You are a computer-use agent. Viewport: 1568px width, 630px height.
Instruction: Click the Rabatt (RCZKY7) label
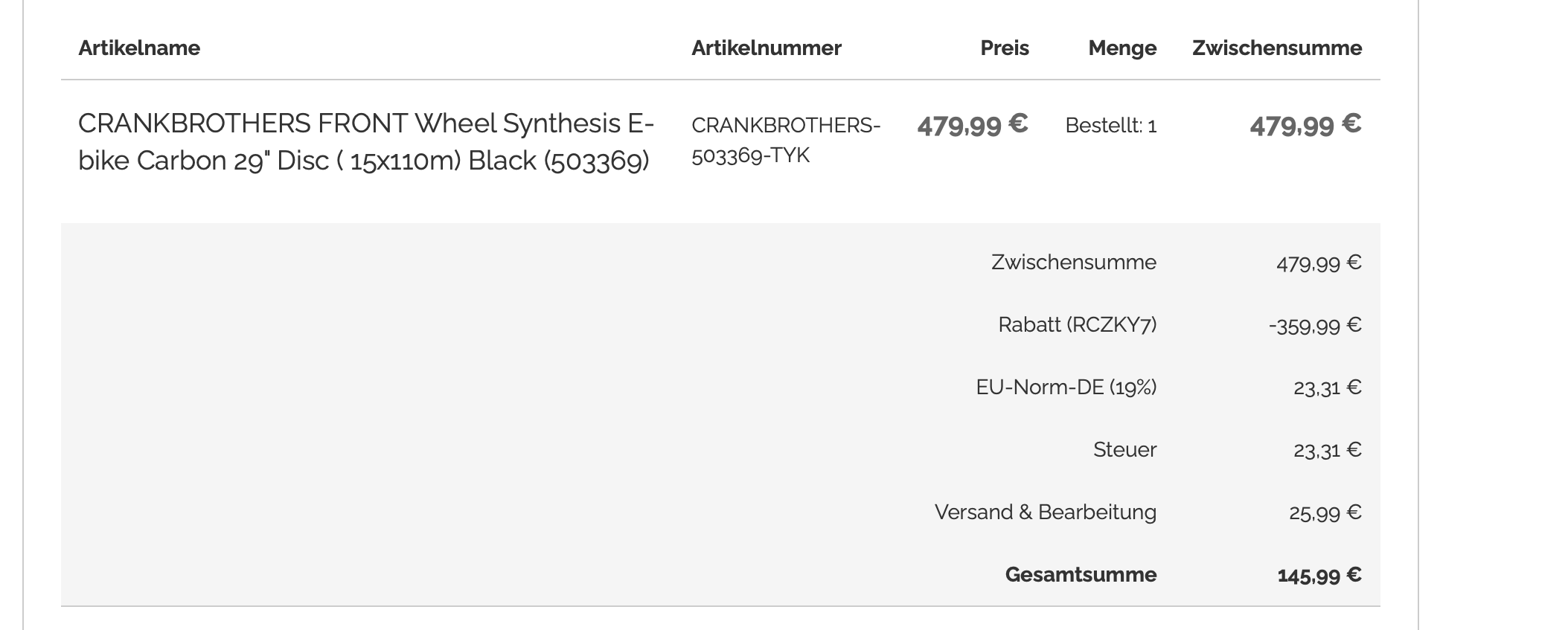[x=1077, y=325]
